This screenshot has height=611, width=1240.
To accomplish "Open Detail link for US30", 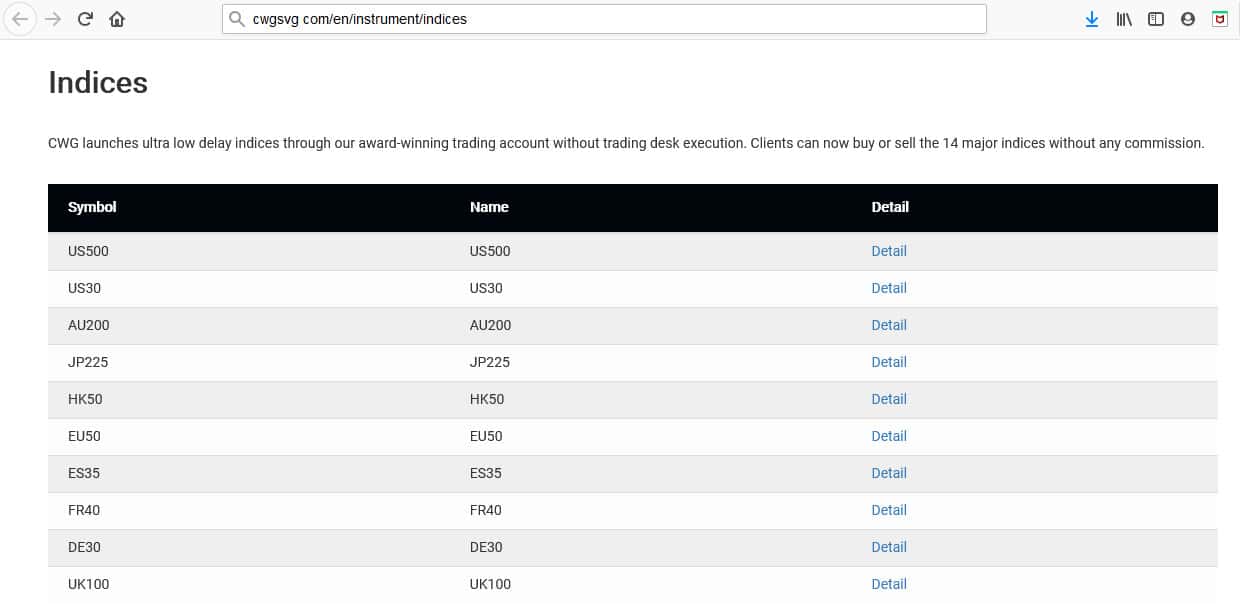I will point(888,288).
